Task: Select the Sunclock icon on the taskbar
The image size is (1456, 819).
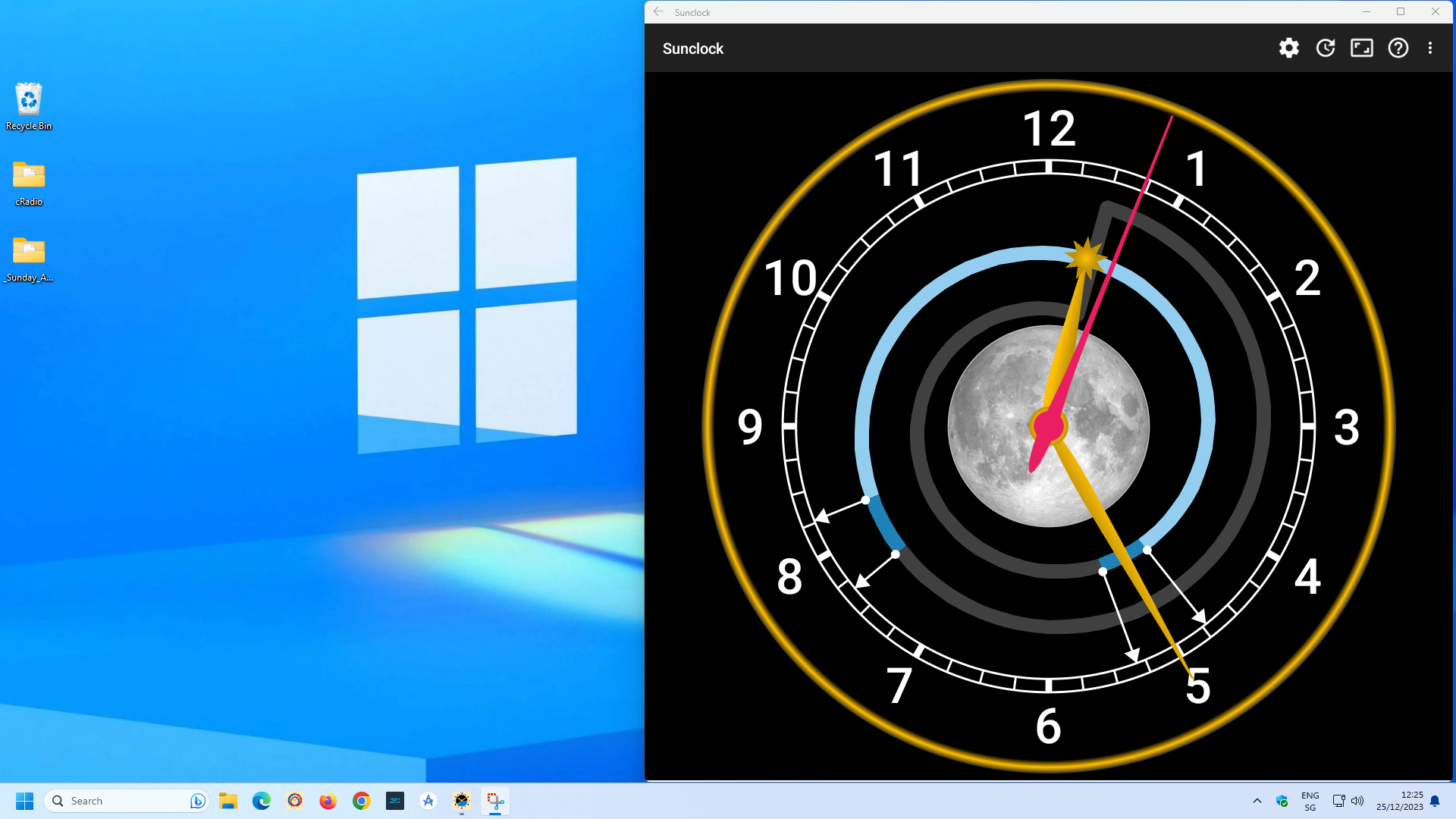Action: coord(461,801)
